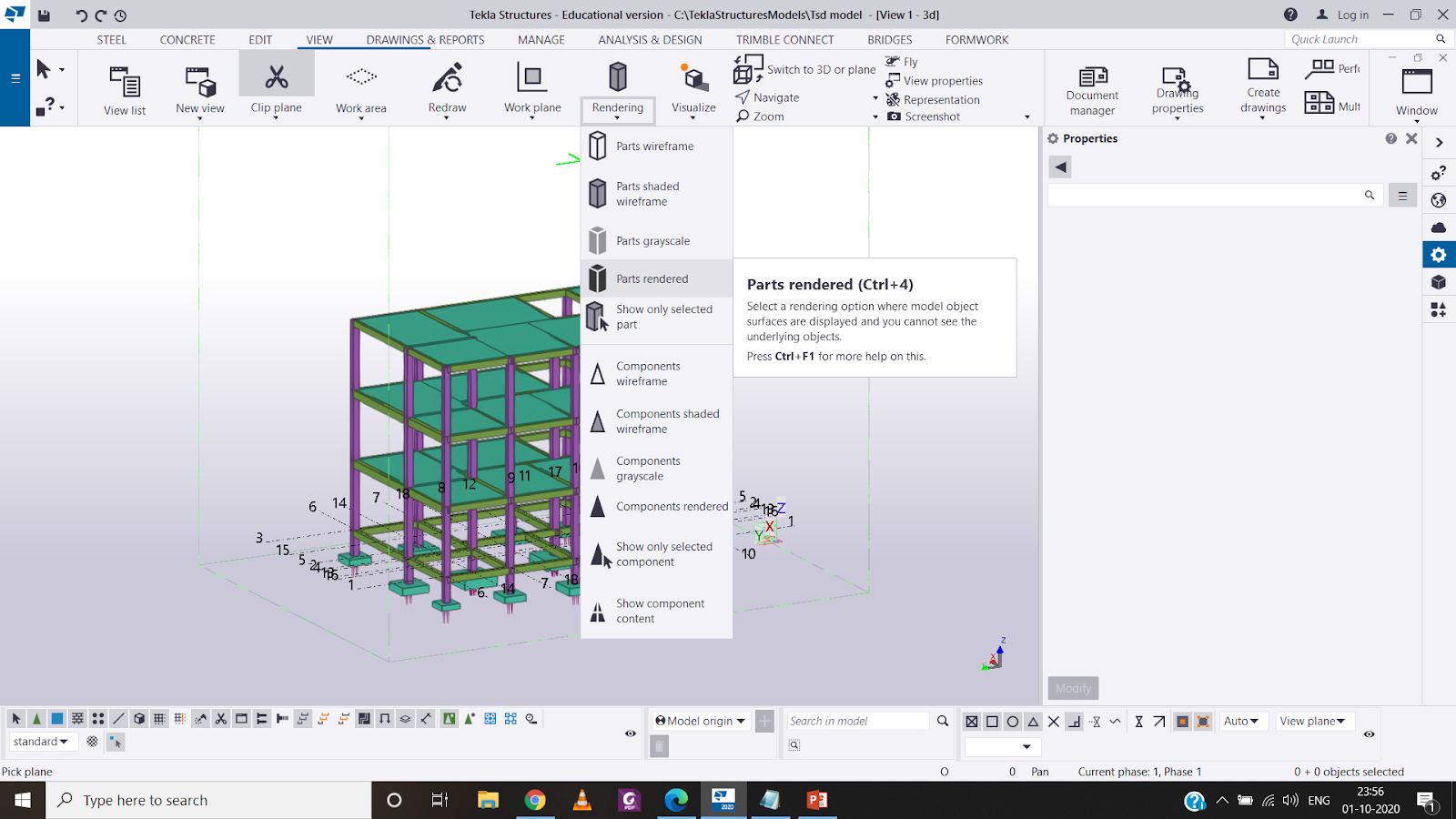
Task: Open View properties
Action: (935, 81)
